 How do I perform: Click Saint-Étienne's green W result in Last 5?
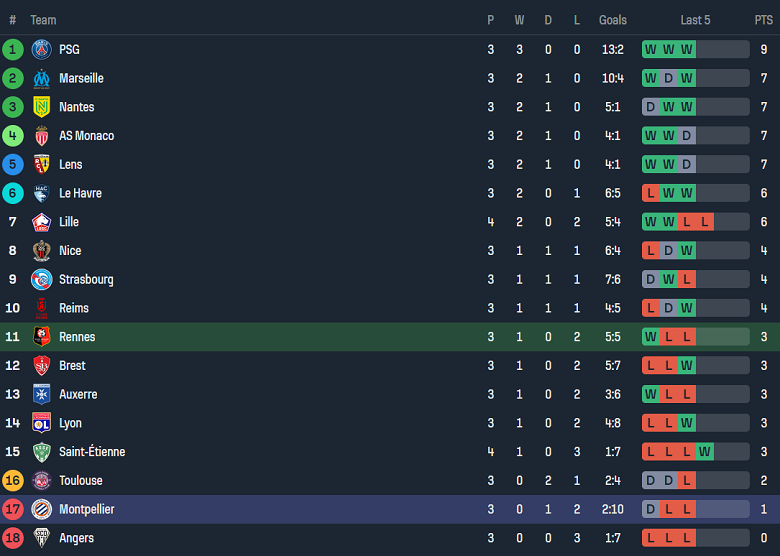pyautogui.click(x=704, y=452)
